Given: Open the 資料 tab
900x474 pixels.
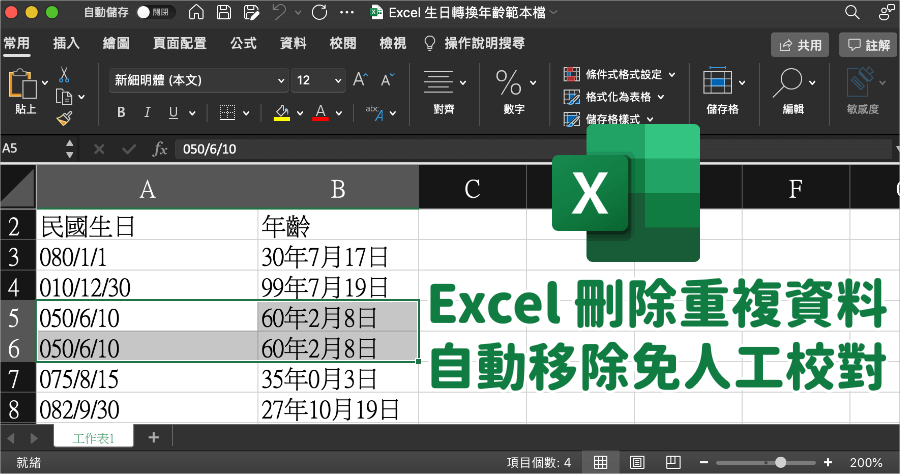Looking at the screenshot, I should pos(293,43).
